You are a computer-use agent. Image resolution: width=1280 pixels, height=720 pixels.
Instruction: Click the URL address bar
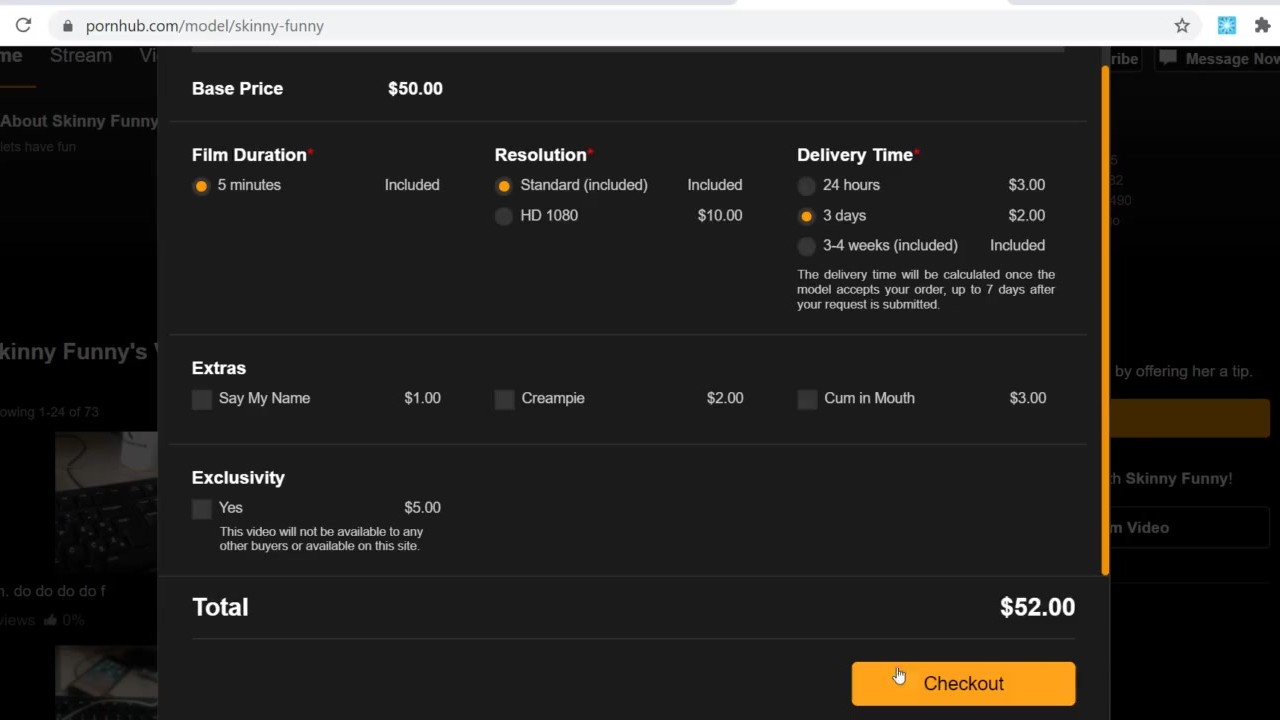600,26
